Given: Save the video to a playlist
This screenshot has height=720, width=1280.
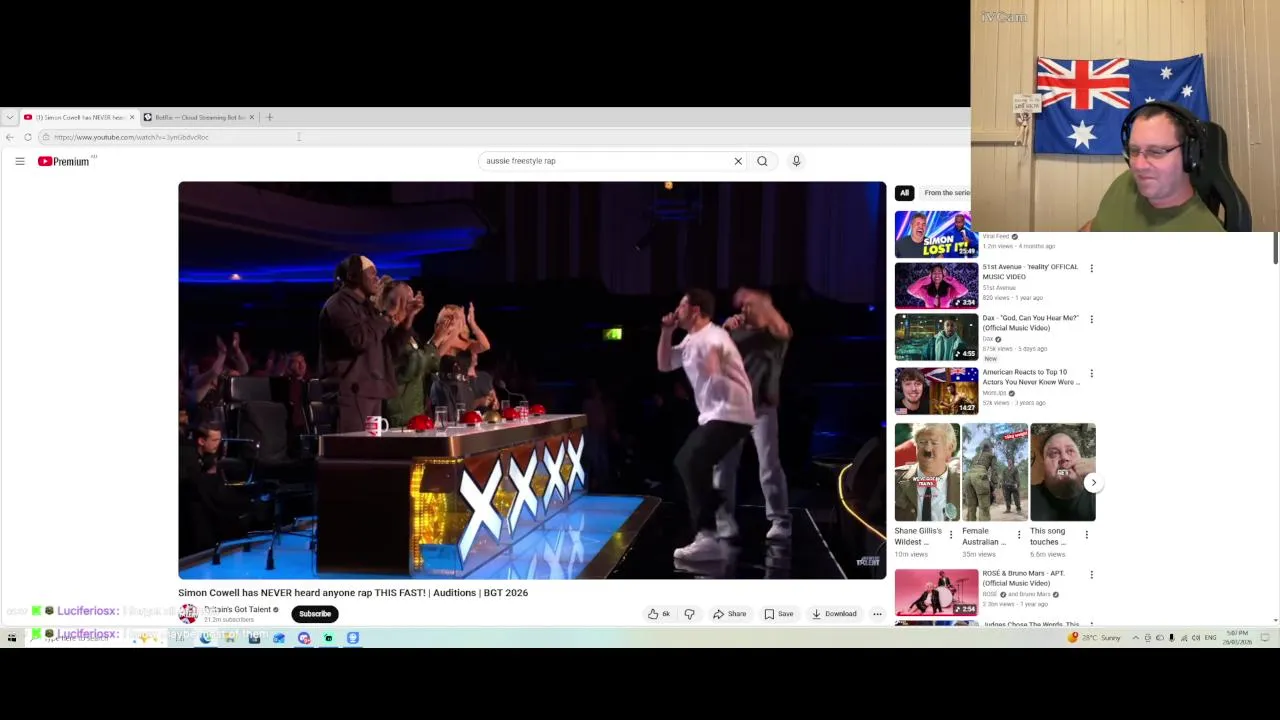Looking at the screenshot, I should point(779,614).
